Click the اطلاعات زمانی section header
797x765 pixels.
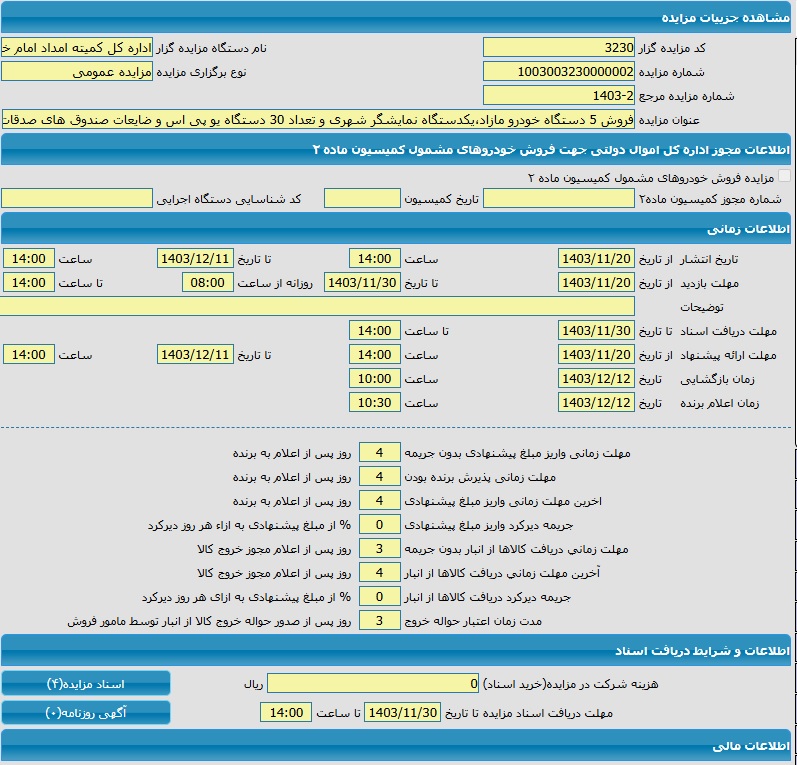(x=396, y=229)
